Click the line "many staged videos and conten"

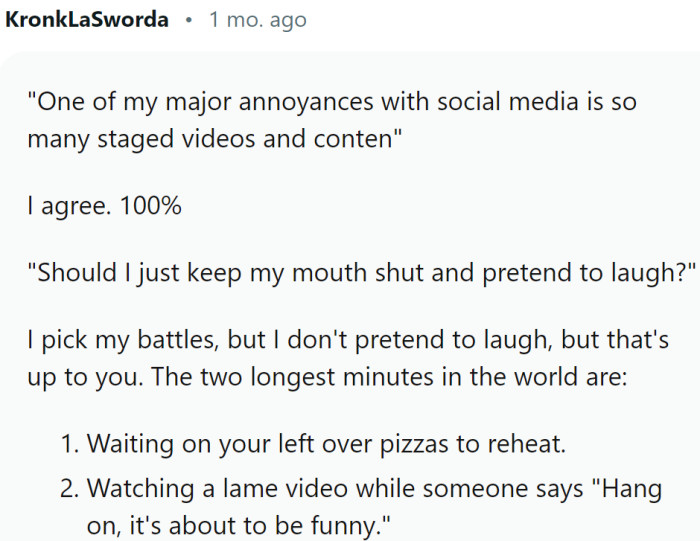point(215,139)
